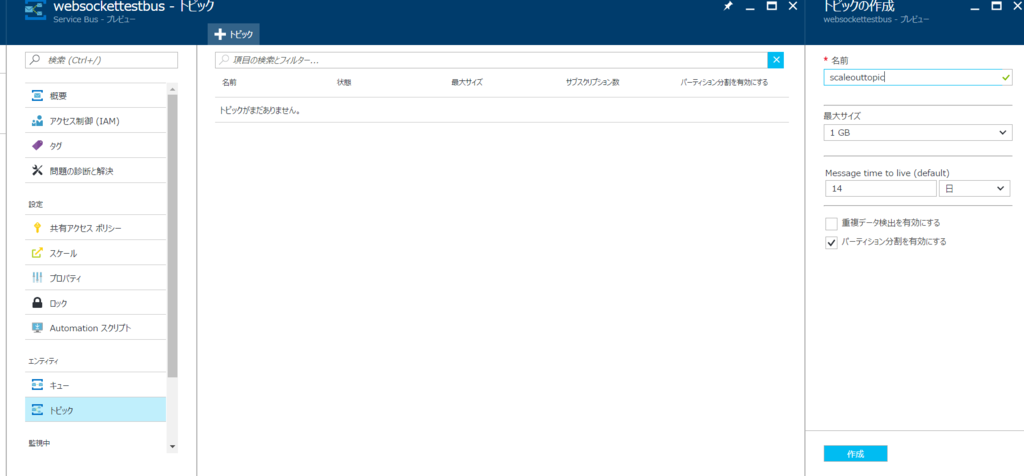Sort by the 名前 column header
Image resolution: width=1024 pixels, height=476 pixels.
[229, 83]
